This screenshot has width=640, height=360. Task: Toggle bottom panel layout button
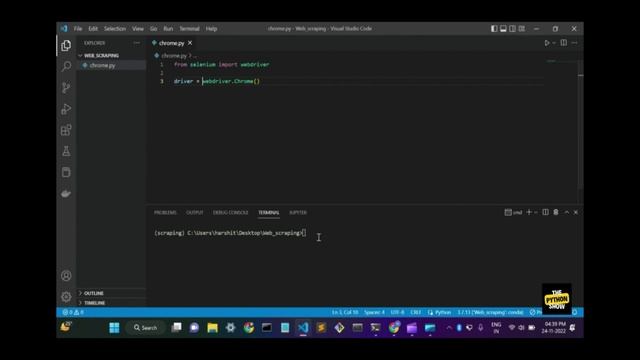pos(503,29)
